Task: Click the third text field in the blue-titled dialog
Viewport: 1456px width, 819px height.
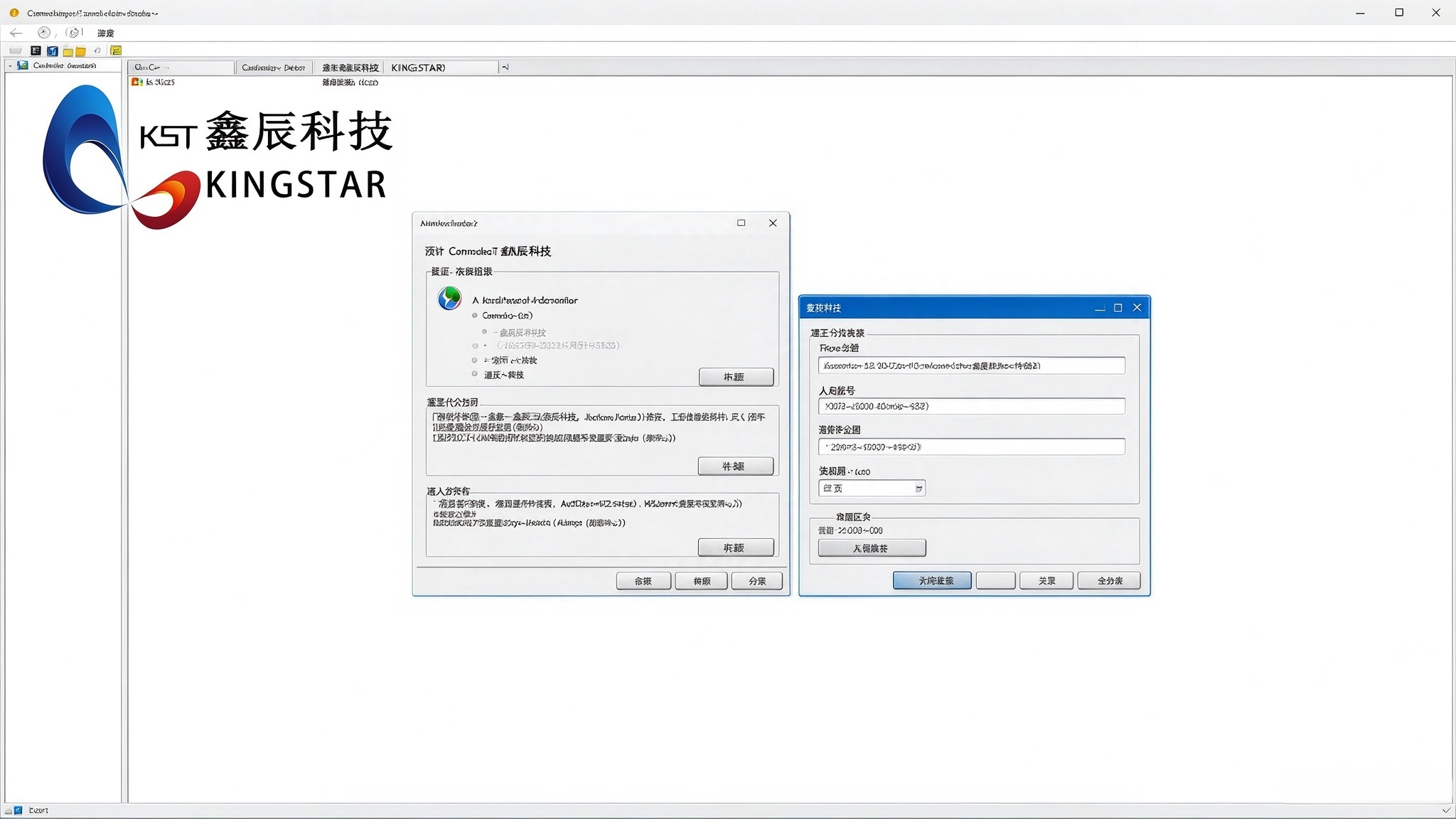Action: 971,446
